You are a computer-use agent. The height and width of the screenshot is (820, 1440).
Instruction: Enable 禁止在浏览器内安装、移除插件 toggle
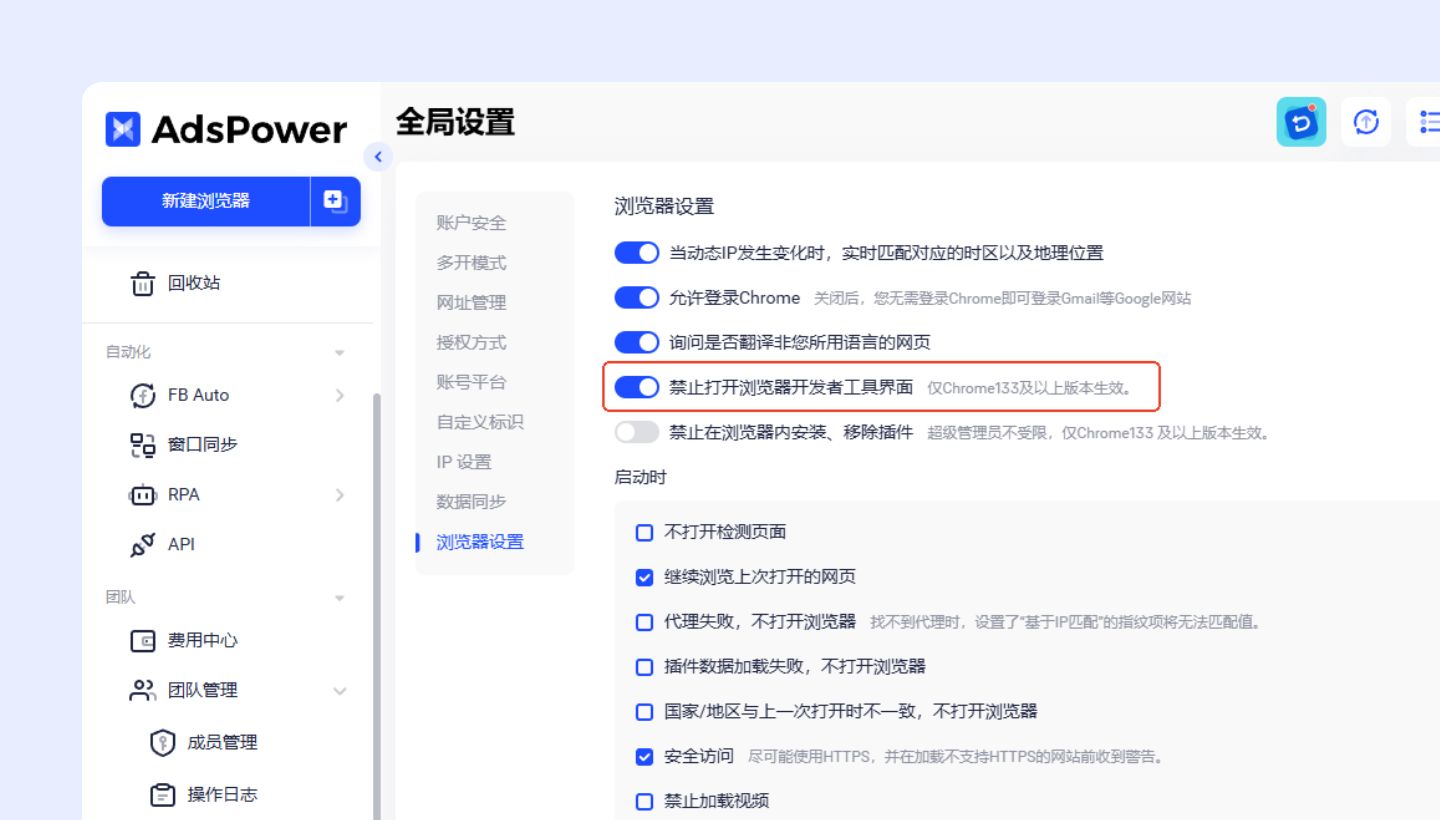pyautogui.click(x=637, y=432)
